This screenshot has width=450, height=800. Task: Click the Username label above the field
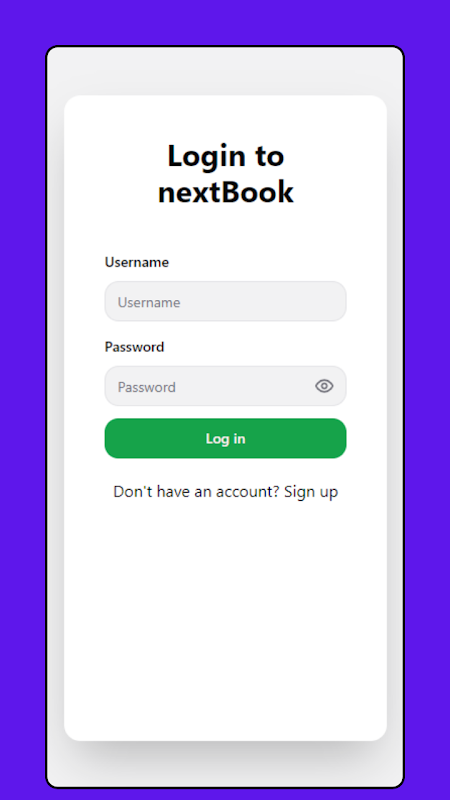pos(137,262)
